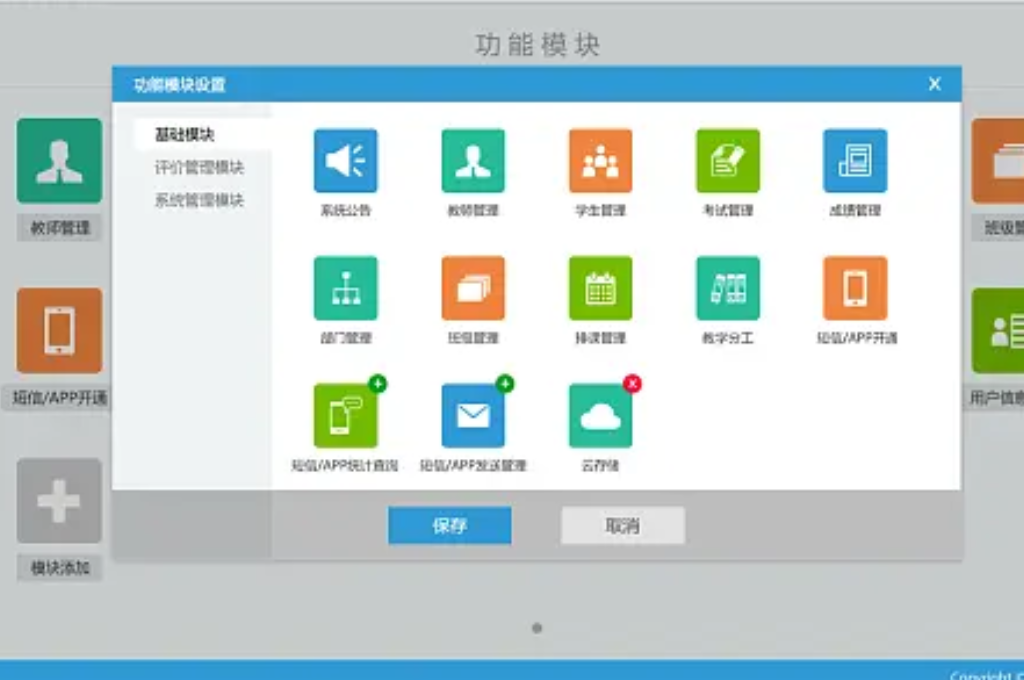The width and height of the screenshot is (1024, 680).
Task: Click the 取消 cancel button
Action: pos(622,524)
